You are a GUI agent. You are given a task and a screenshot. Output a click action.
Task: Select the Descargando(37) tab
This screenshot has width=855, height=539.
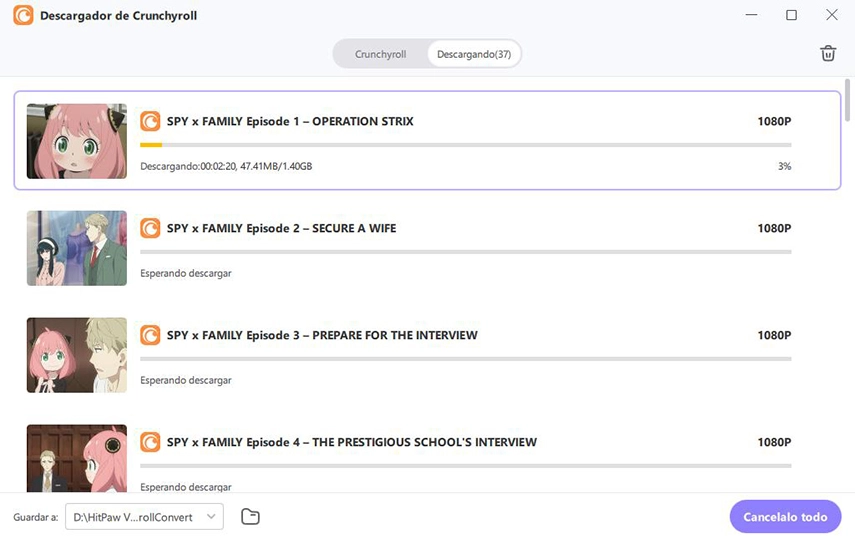click(x=474, y=54)
